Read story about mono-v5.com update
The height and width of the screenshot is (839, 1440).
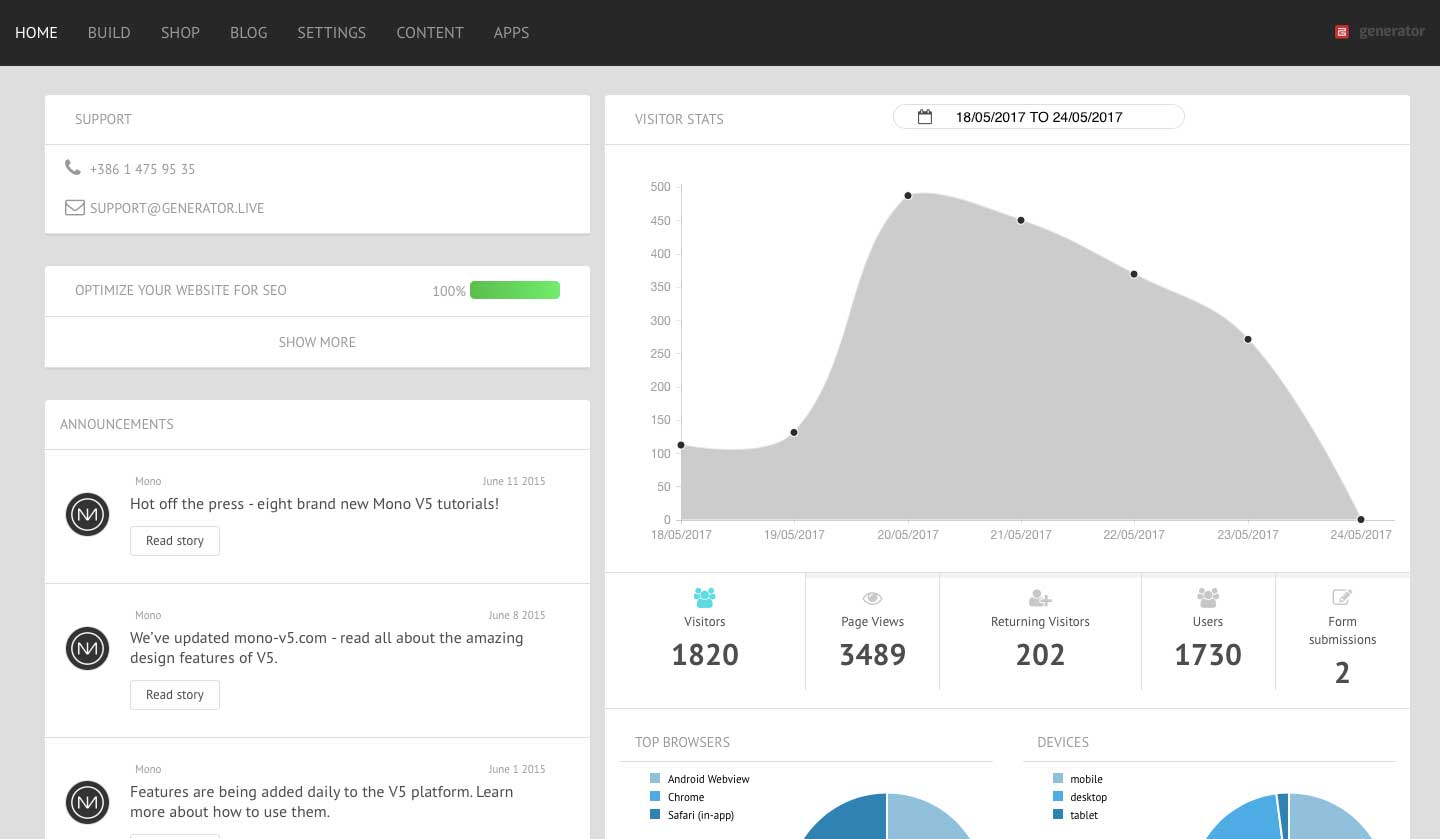point(175,695)
